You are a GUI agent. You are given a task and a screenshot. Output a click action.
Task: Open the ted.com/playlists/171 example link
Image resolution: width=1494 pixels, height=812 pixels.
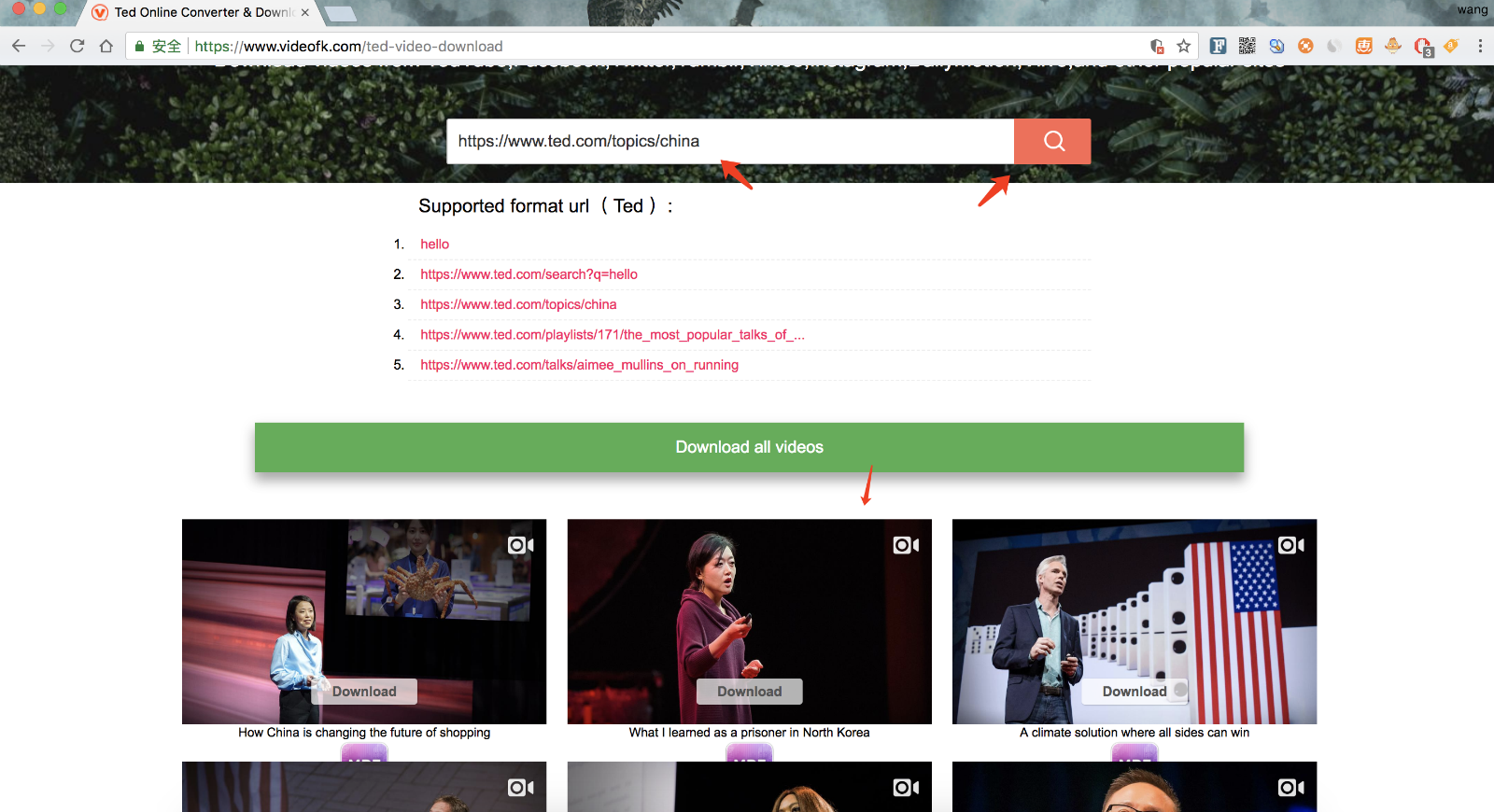(613, 334)
